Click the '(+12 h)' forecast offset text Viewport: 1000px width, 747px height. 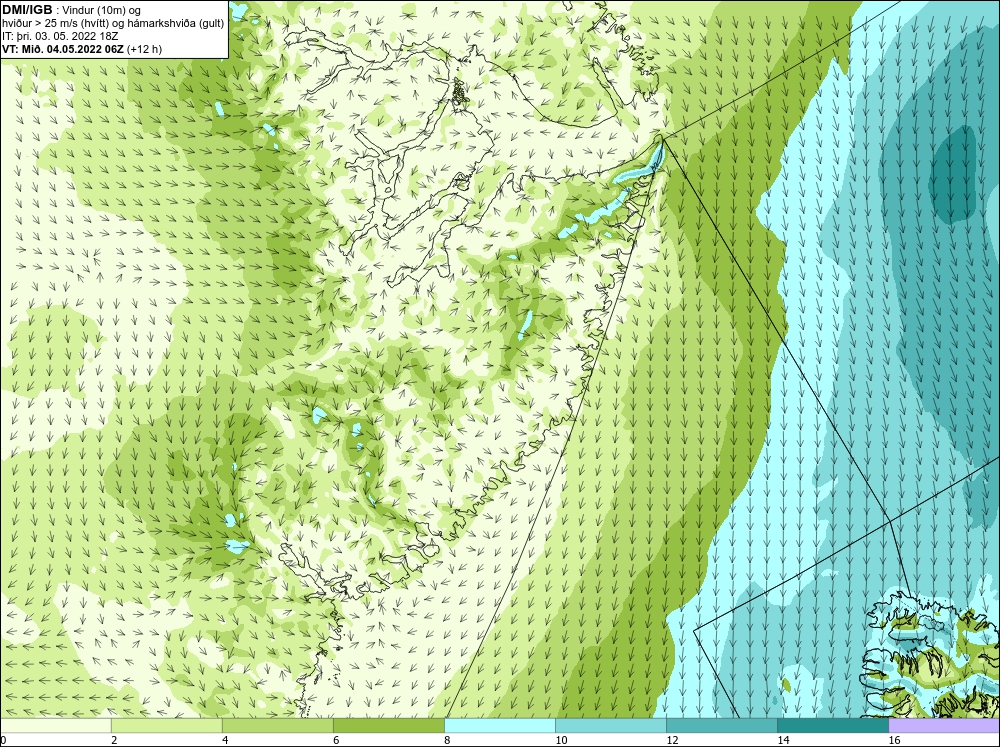pos(145,49)
